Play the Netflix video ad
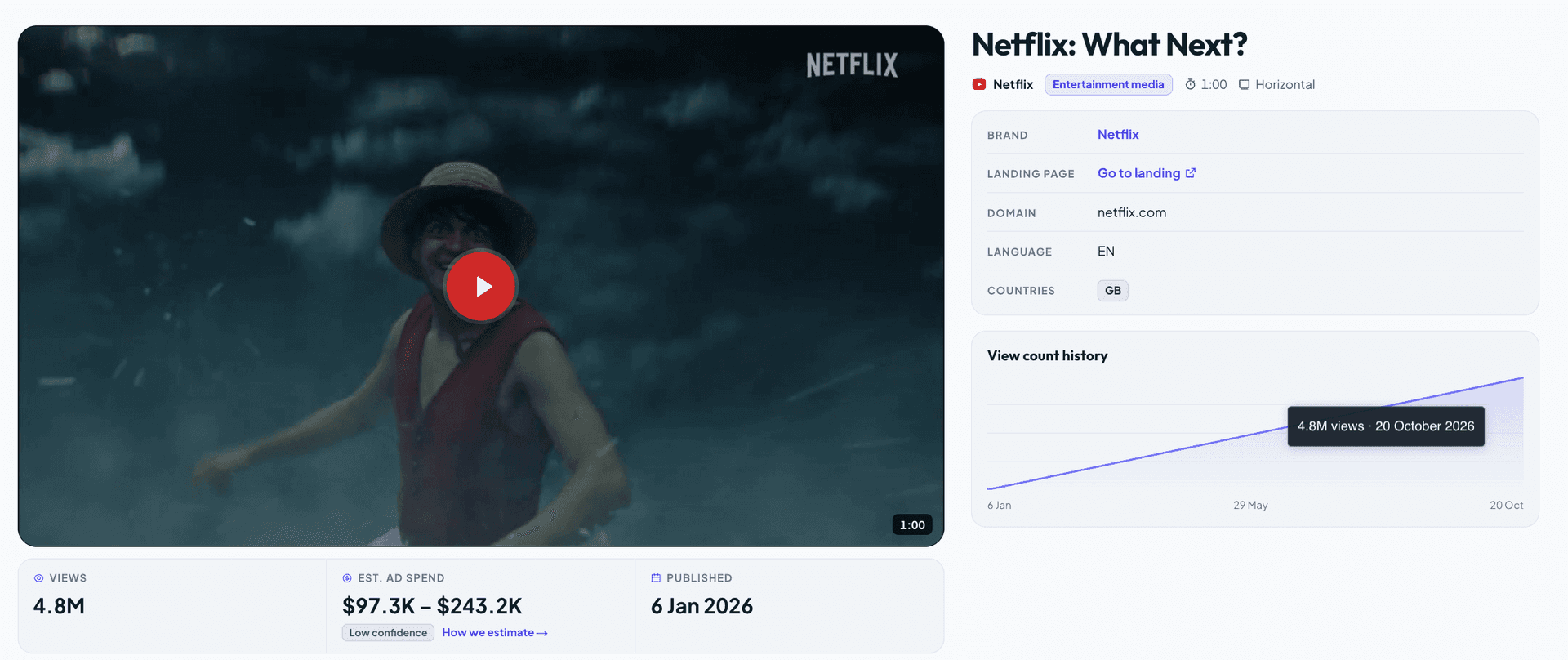 pyautogui.click(x=481, y=286)
